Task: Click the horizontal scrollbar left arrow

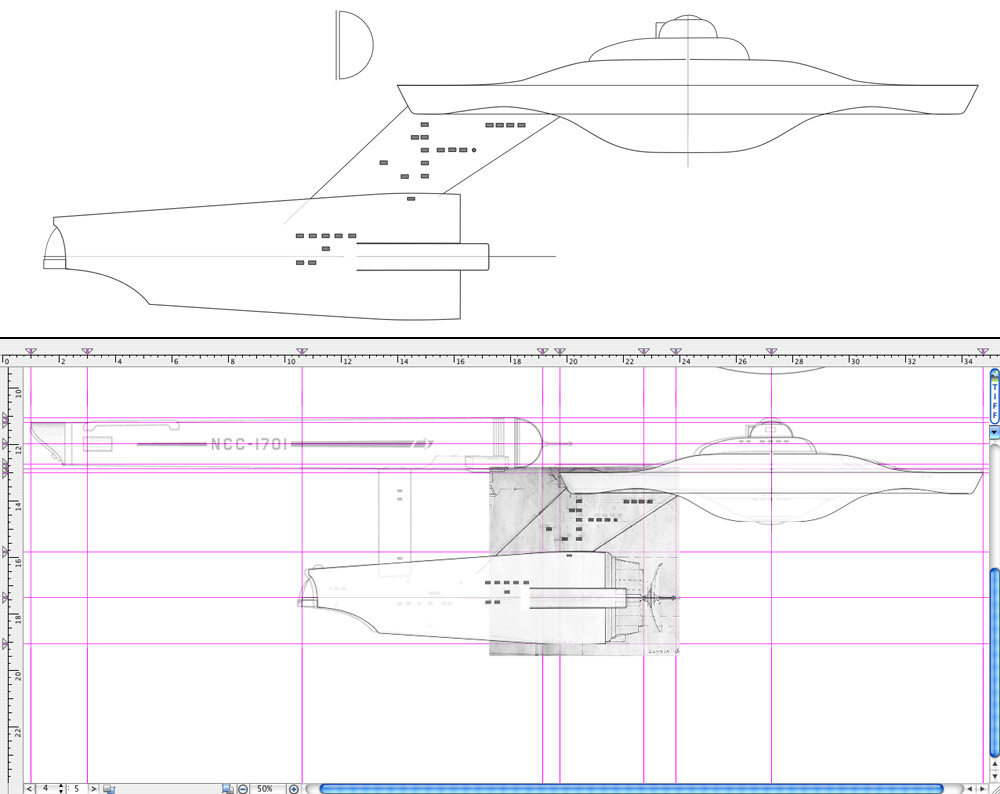Action: [x=970, y=789]
